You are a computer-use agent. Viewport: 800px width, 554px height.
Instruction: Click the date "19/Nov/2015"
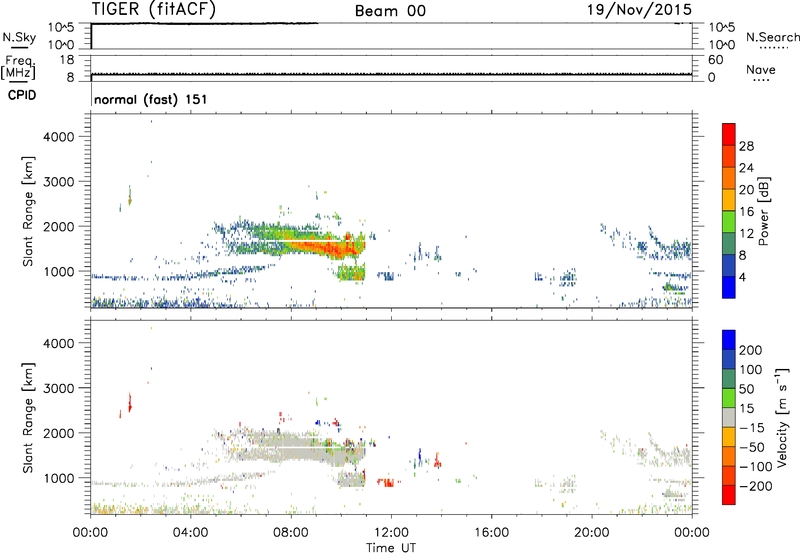point(639,9)
